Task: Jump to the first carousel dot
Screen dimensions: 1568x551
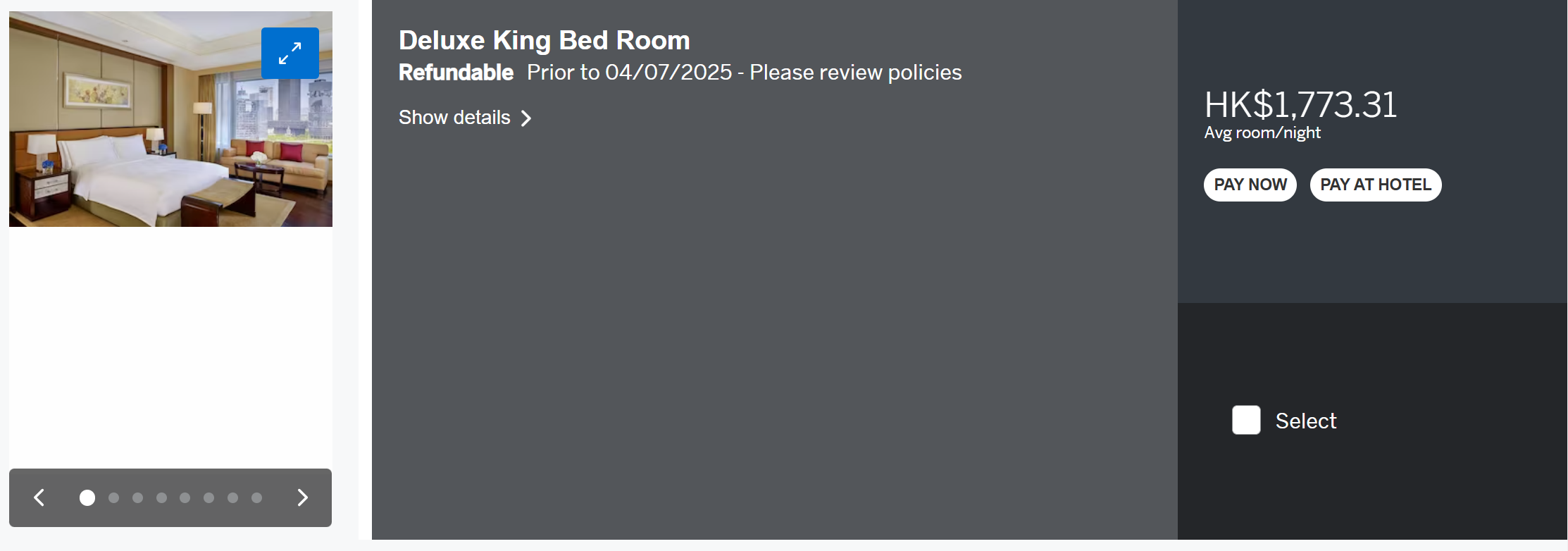Action: tap(87, 497)
